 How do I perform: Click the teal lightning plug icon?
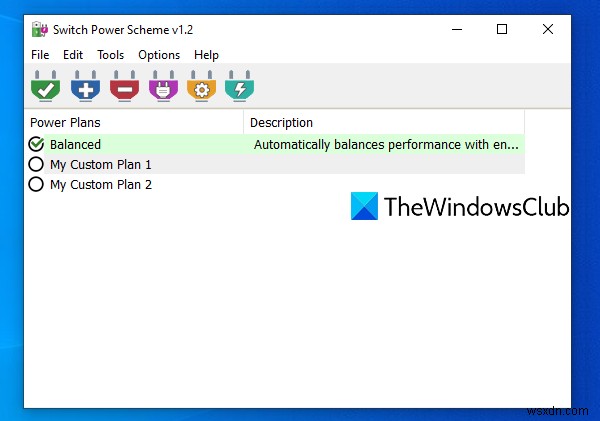(240, 86)
